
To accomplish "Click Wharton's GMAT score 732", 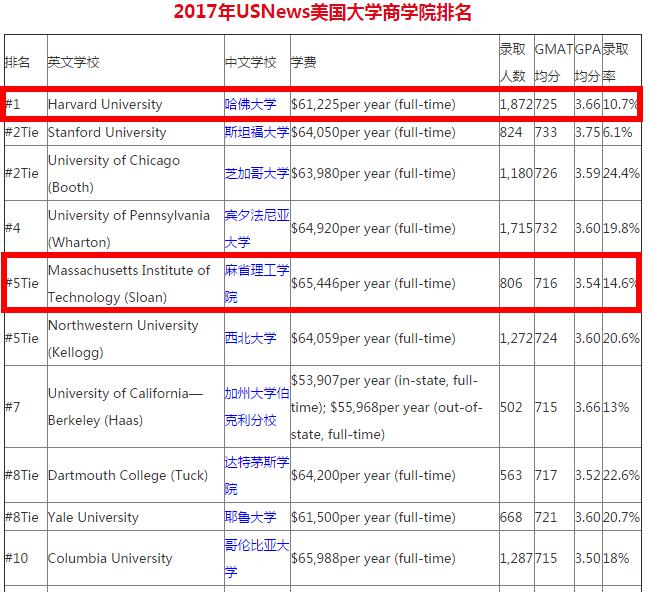I will [546, 229].
